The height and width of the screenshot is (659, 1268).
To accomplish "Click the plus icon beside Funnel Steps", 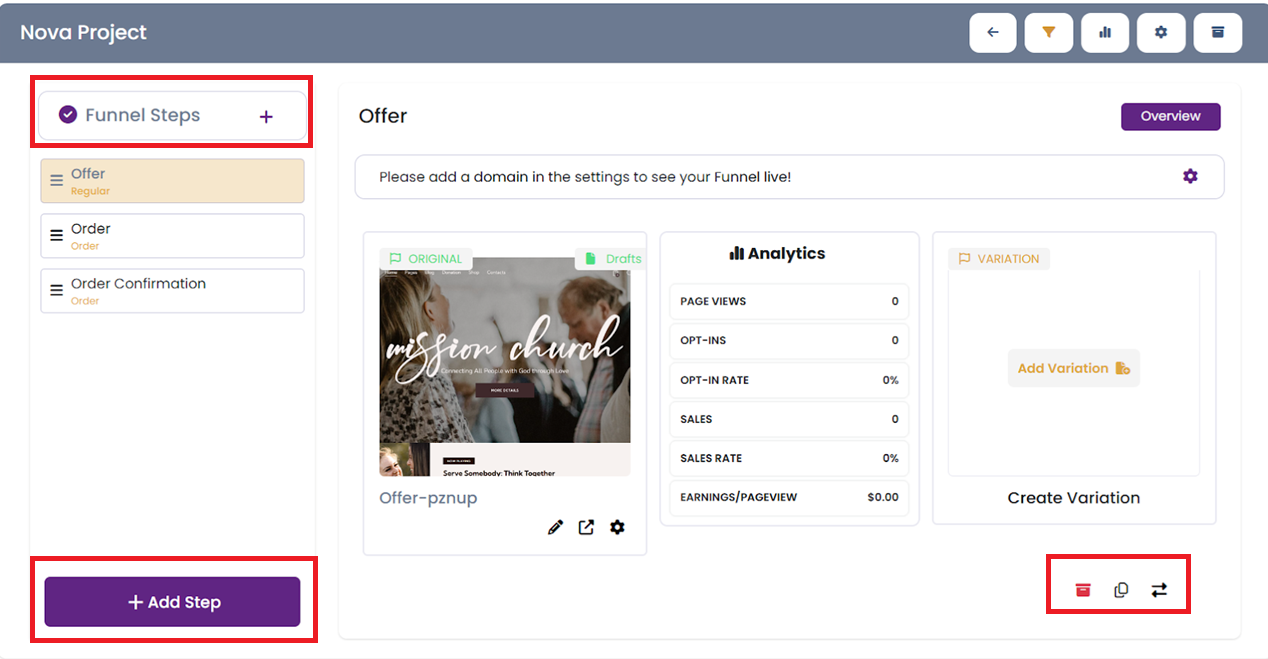I will (x=266, y=117).
